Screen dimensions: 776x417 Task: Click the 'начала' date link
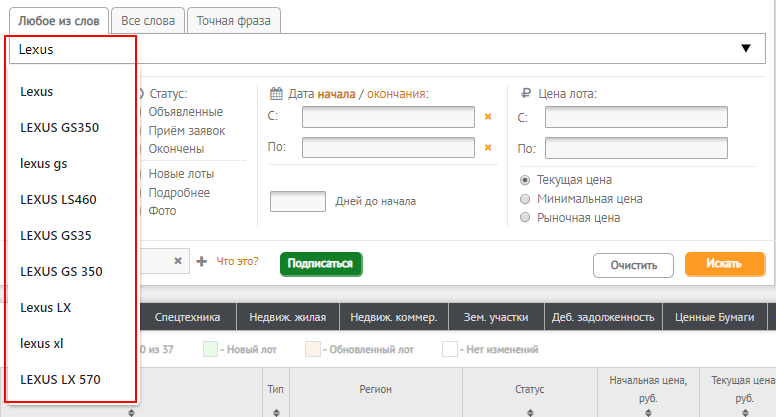pos(336,93)
